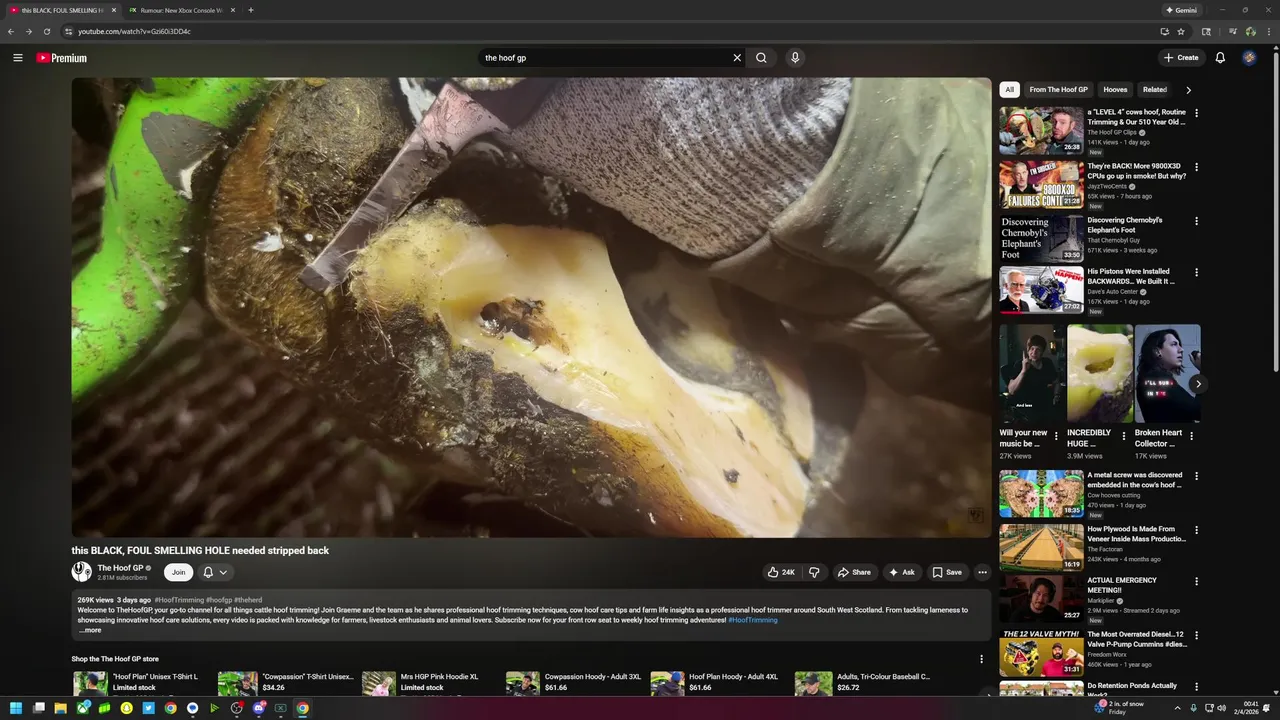
Task: Share the video
Action: tap(854, 572)
